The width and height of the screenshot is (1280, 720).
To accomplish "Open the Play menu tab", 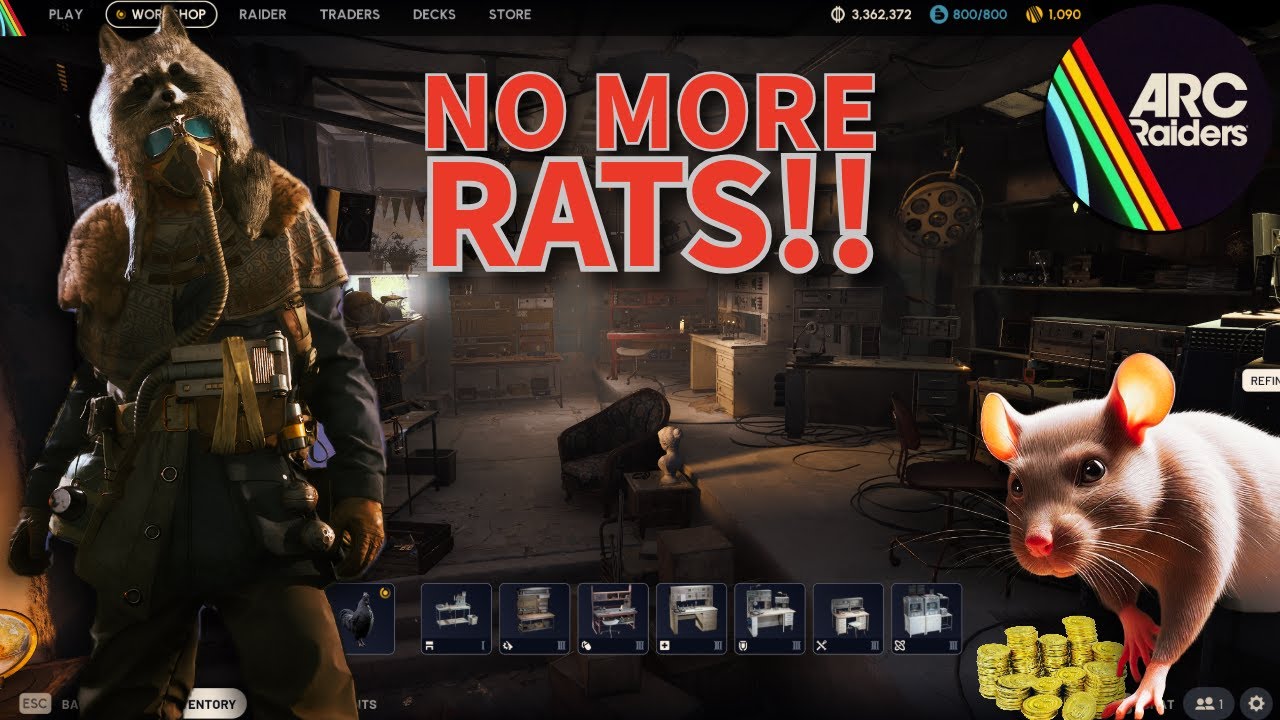I will (x=66, y=14).
